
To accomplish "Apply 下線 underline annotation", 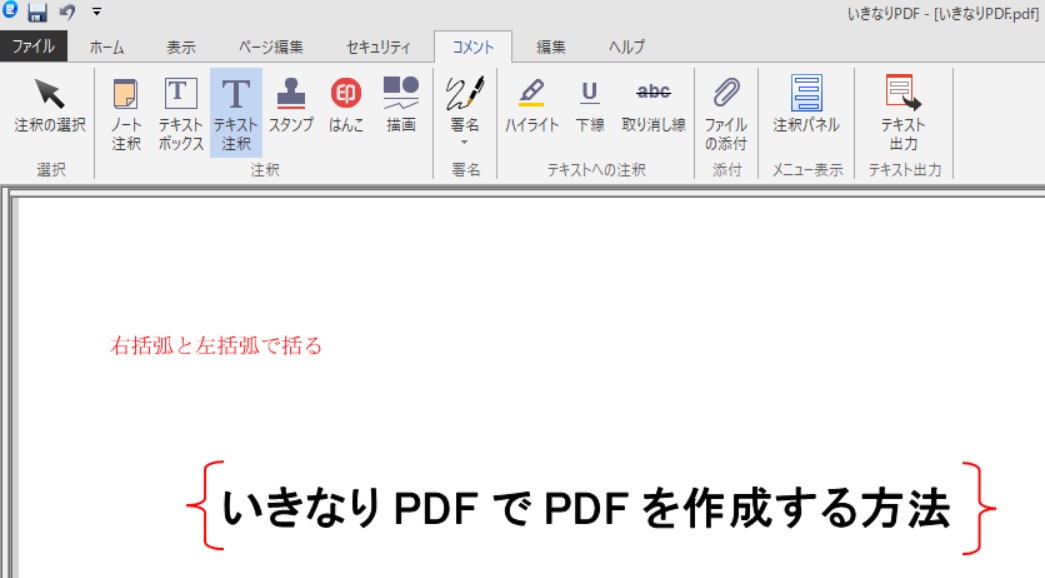I will [x=589, y=107].
